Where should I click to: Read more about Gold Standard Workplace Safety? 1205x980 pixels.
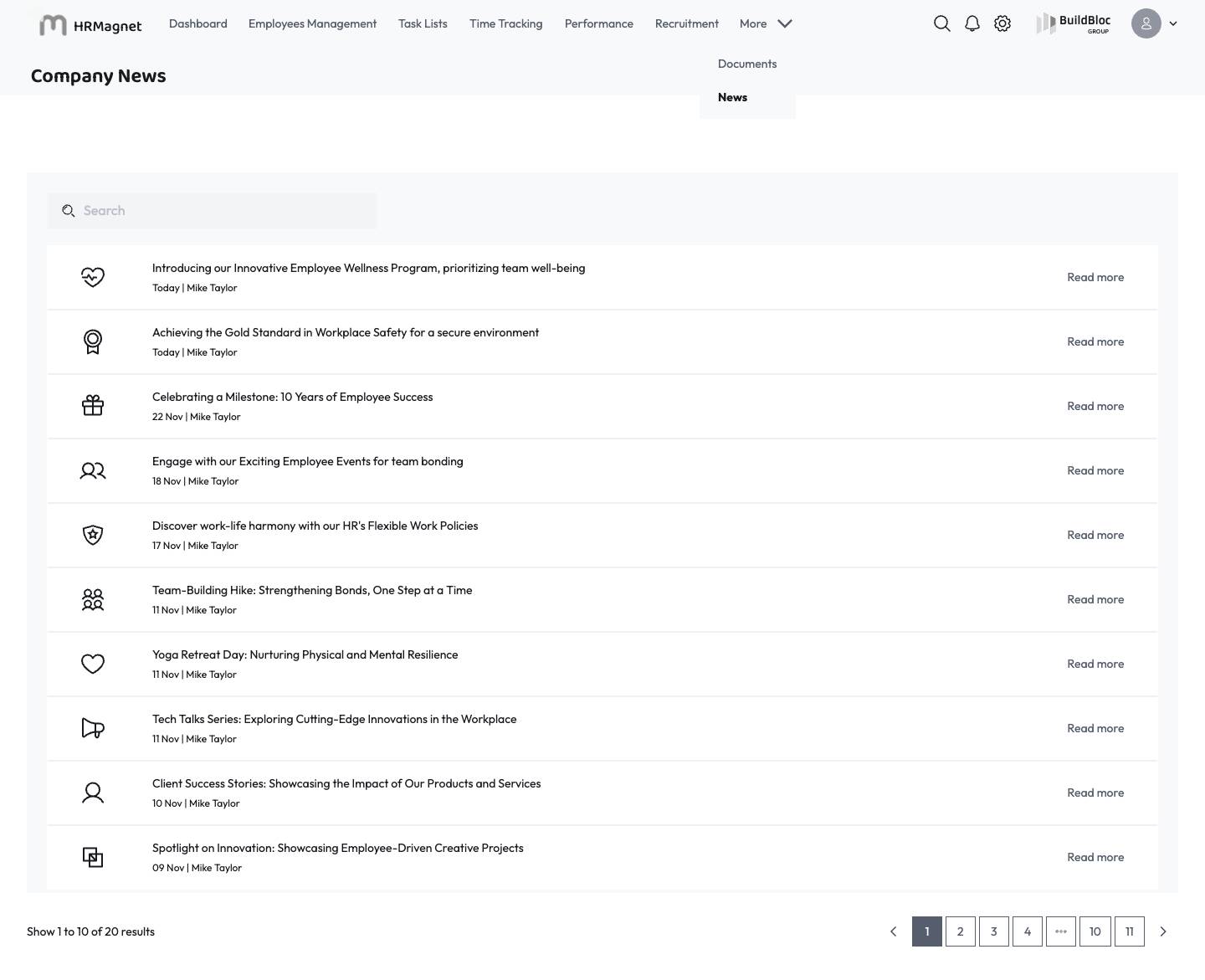pos(1095,341)
